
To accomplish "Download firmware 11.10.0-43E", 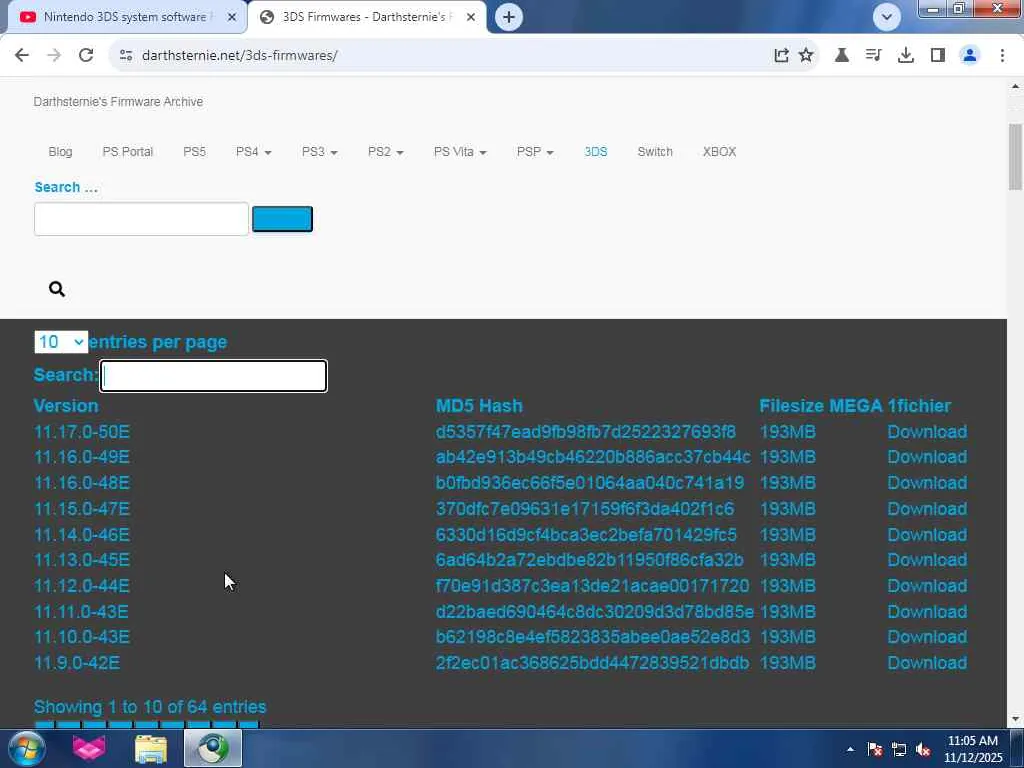I will pyautogui.click(x=927, y=637).
